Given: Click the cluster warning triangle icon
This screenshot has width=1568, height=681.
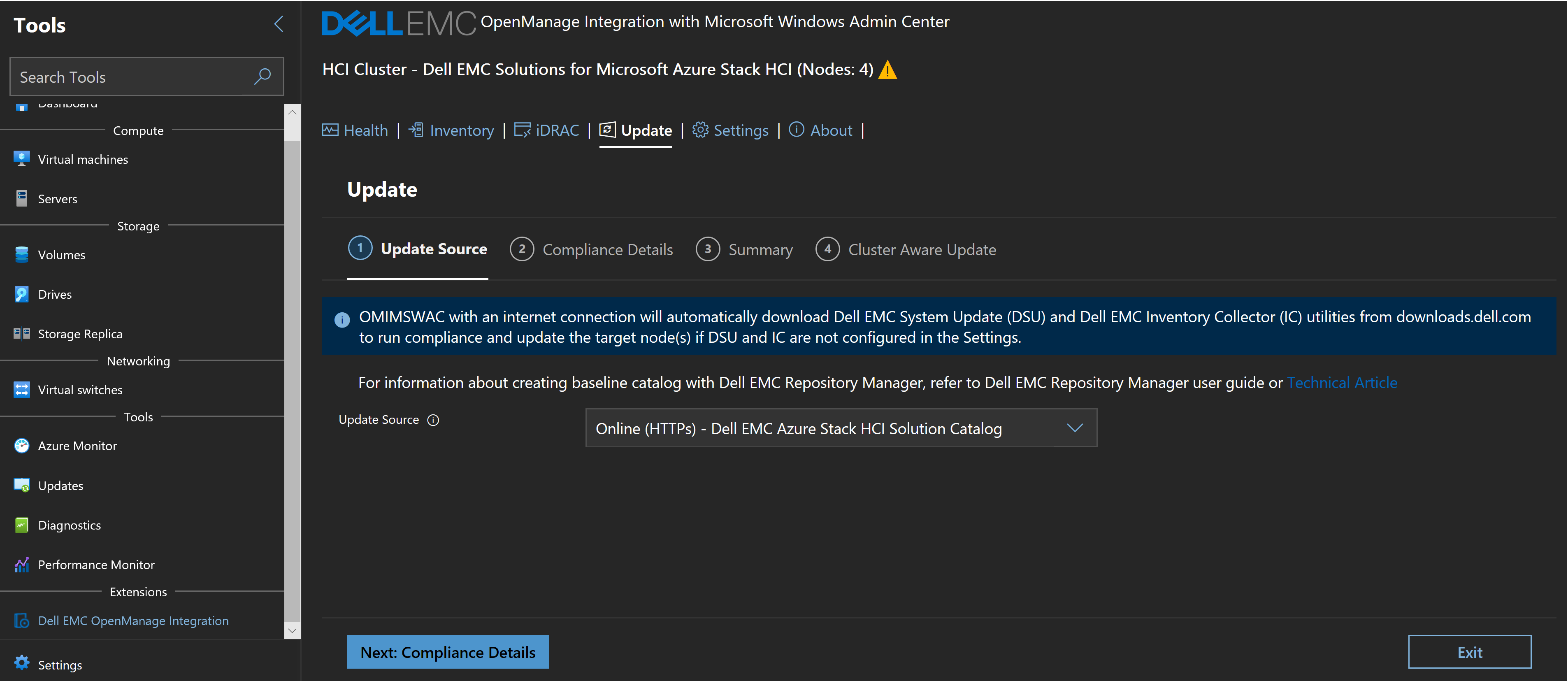Looking at the screenshot, I should click(887, 70).
